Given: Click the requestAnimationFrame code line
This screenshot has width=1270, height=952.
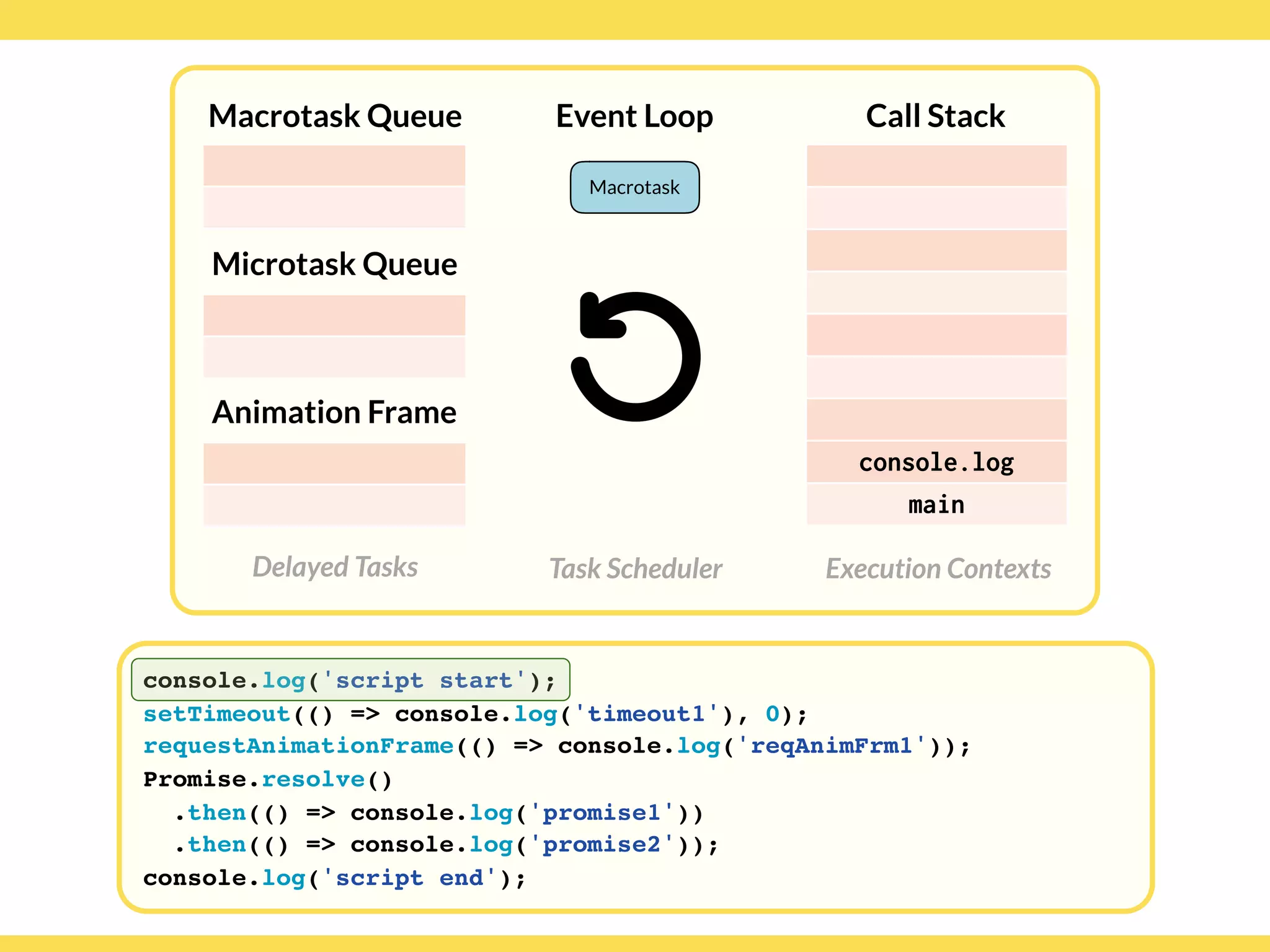Looking at the screenshot, I should click(556, 746).
